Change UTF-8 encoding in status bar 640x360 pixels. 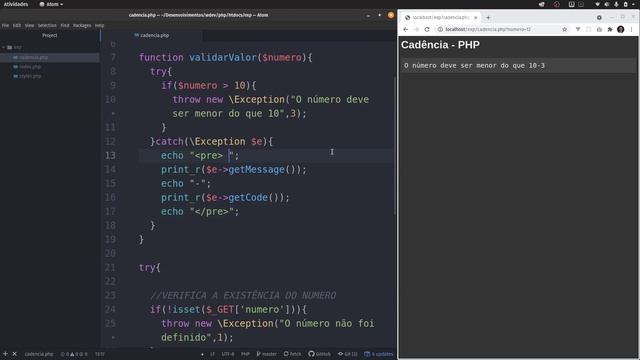pyautogui.click(x=228, y=354)
